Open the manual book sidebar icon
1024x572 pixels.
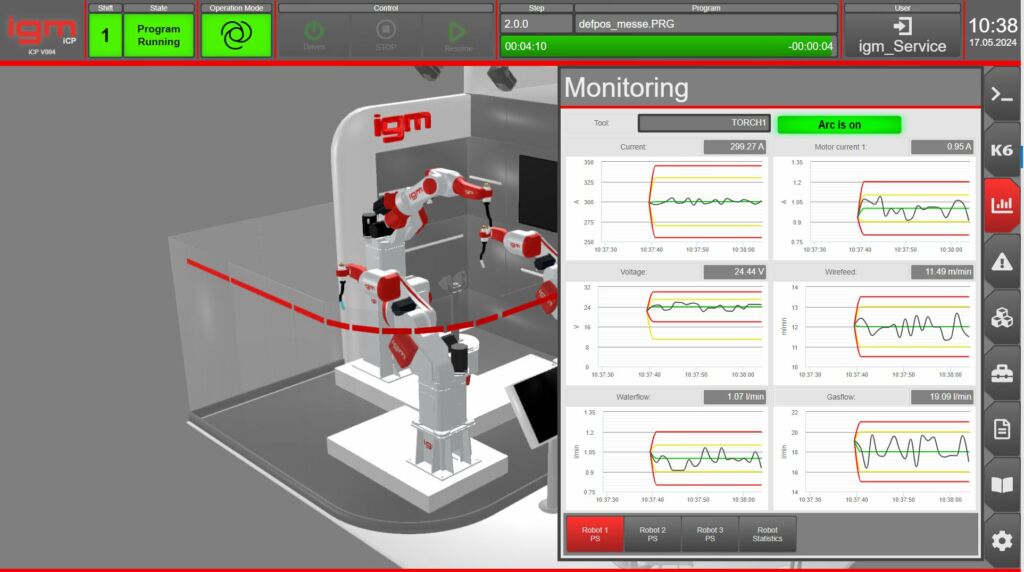[x=1001, y=485]
